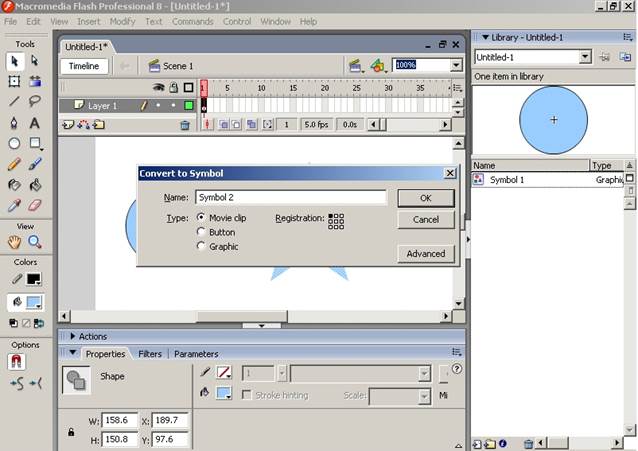
Task: Collapse the Library panel triangle
Action: click(485, 37)
